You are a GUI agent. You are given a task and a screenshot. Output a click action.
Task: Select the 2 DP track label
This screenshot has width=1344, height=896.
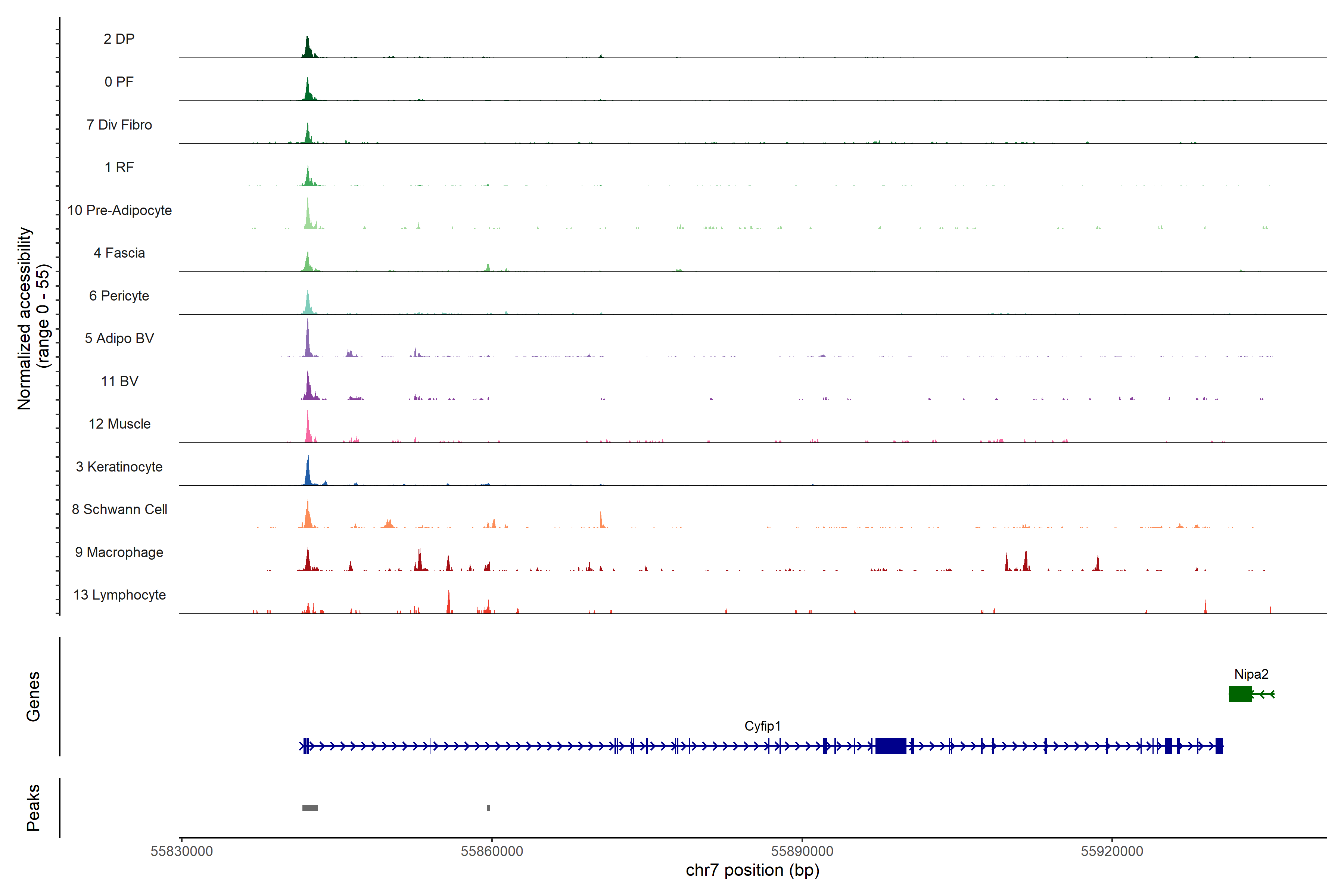119,39
